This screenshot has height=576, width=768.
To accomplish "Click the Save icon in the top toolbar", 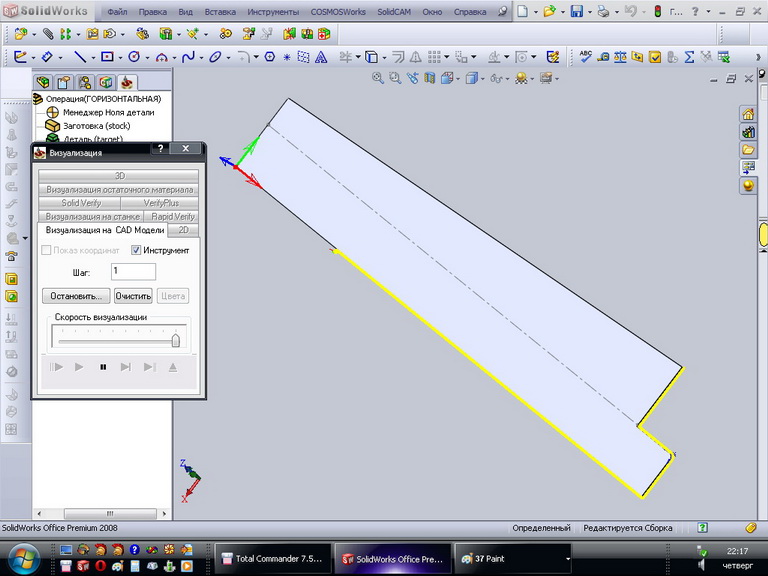I will pyautogui.click(x=577, y=12).
